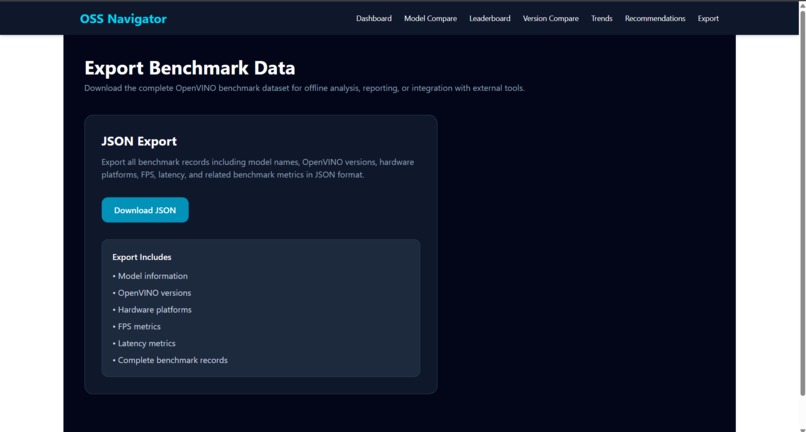
Task: Click the Download JSON button
Action: pyautogui.click(x=145, y=210)
